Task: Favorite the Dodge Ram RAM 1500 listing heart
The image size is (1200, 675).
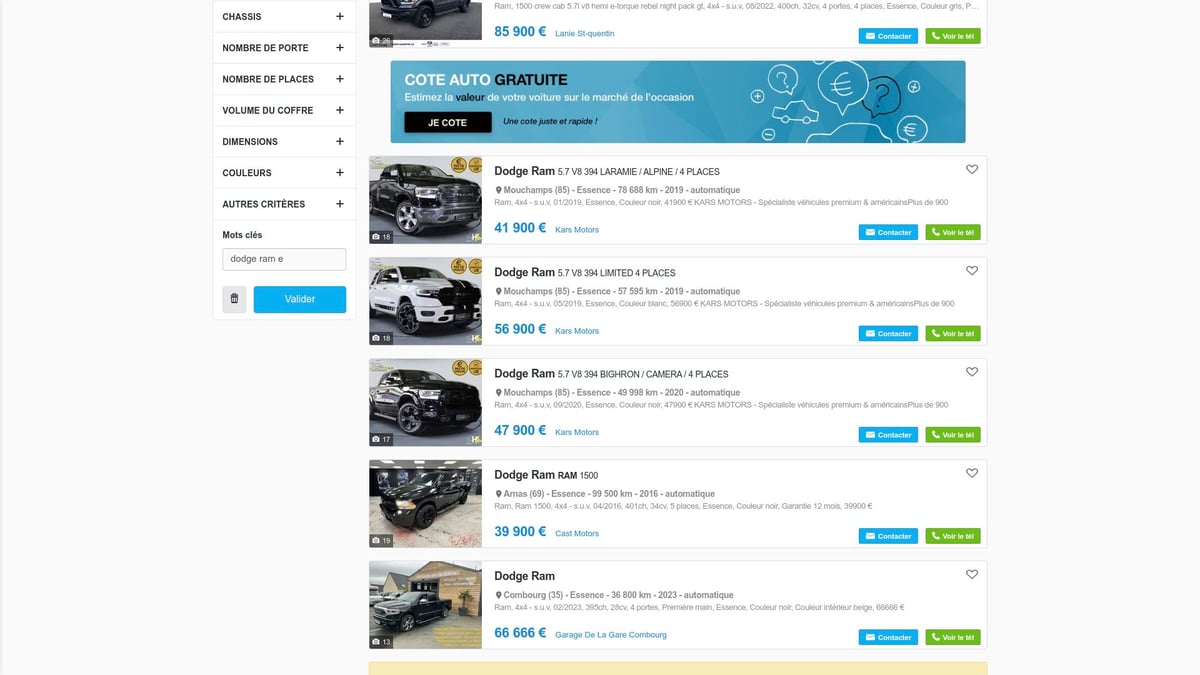Action: pos(972,473)
